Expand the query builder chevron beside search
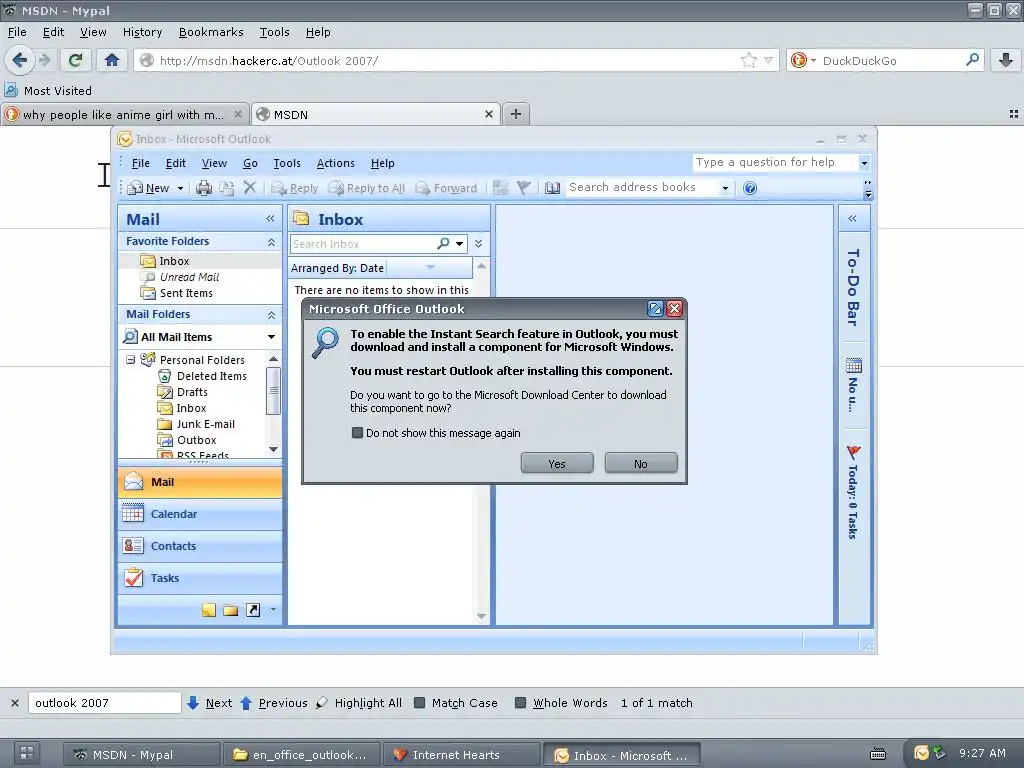This screenshot has height=768, width=1024. coord(479,244)
